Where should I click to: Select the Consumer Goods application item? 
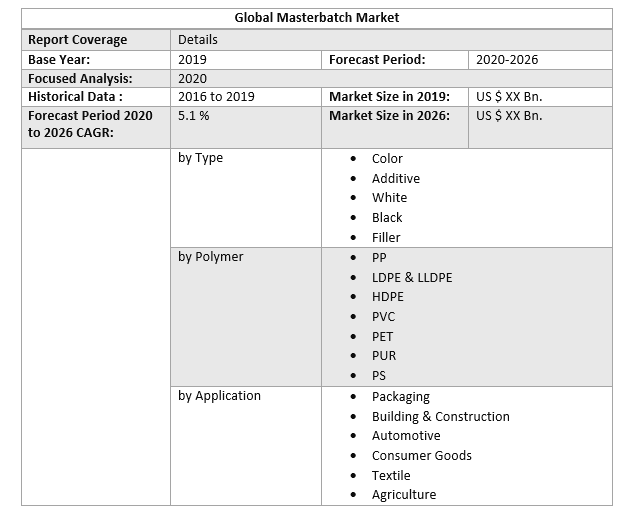[421, 456]
